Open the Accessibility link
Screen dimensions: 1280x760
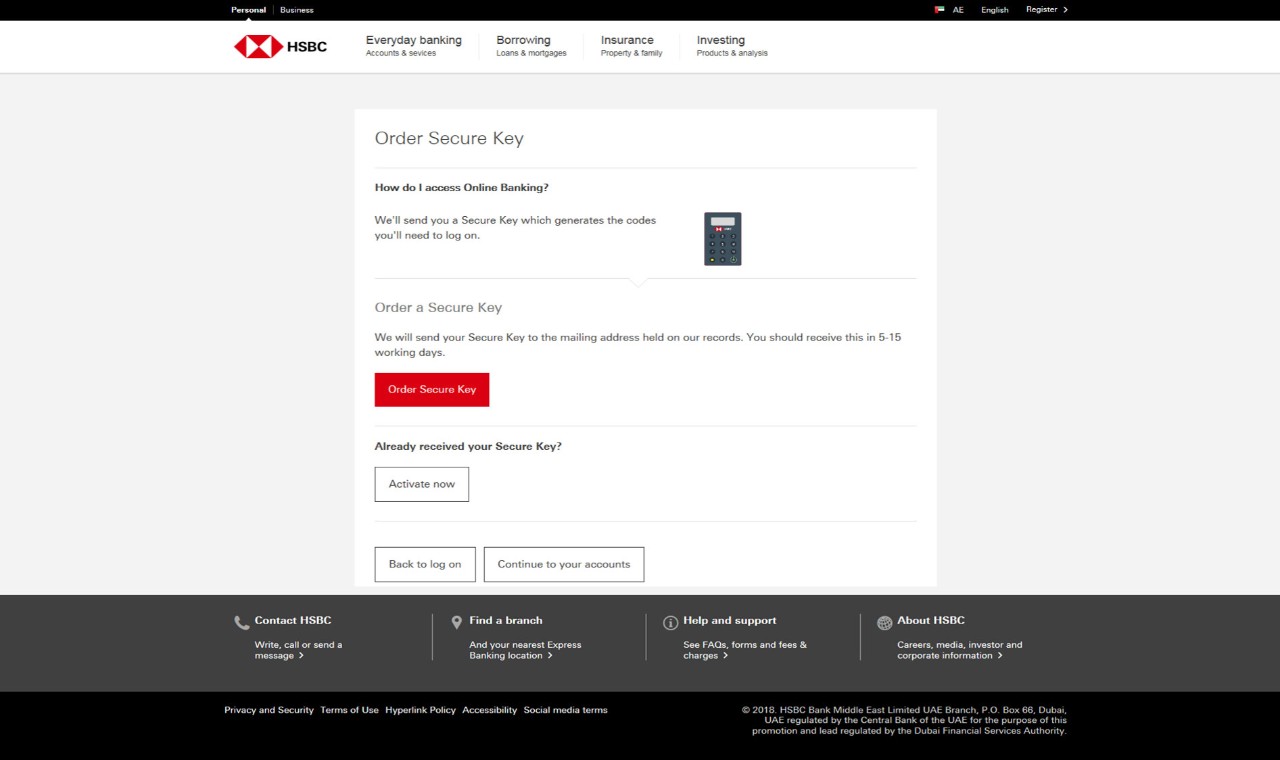[x=490, y=710]
